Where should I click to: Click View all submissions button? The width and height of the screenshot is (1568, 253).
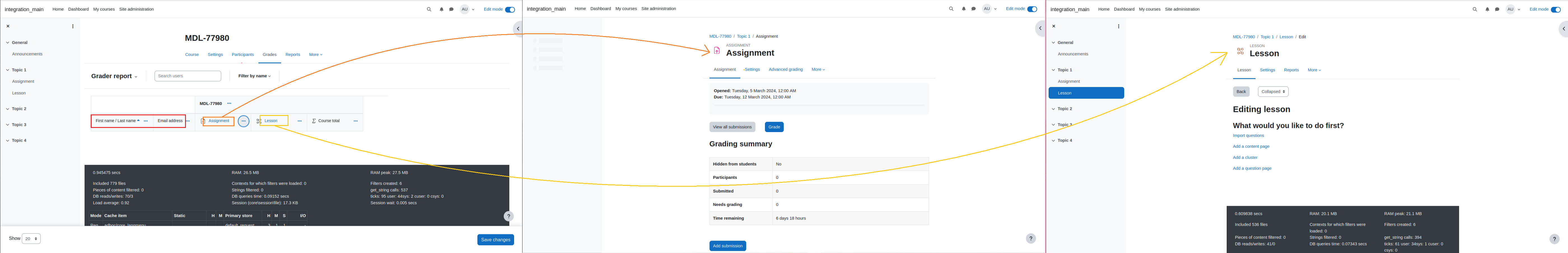pyautogui.click(x=732, y=127)
